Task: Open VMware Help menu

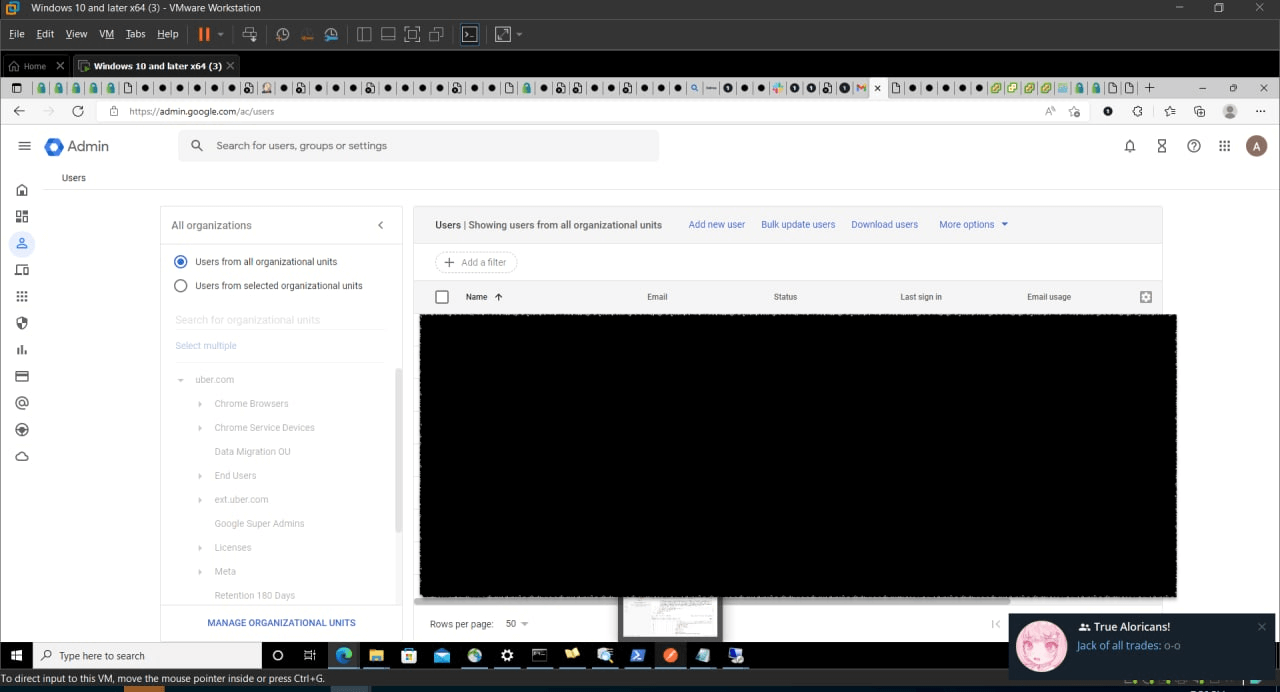Action: pyautogui.click(x=167, y=34)
